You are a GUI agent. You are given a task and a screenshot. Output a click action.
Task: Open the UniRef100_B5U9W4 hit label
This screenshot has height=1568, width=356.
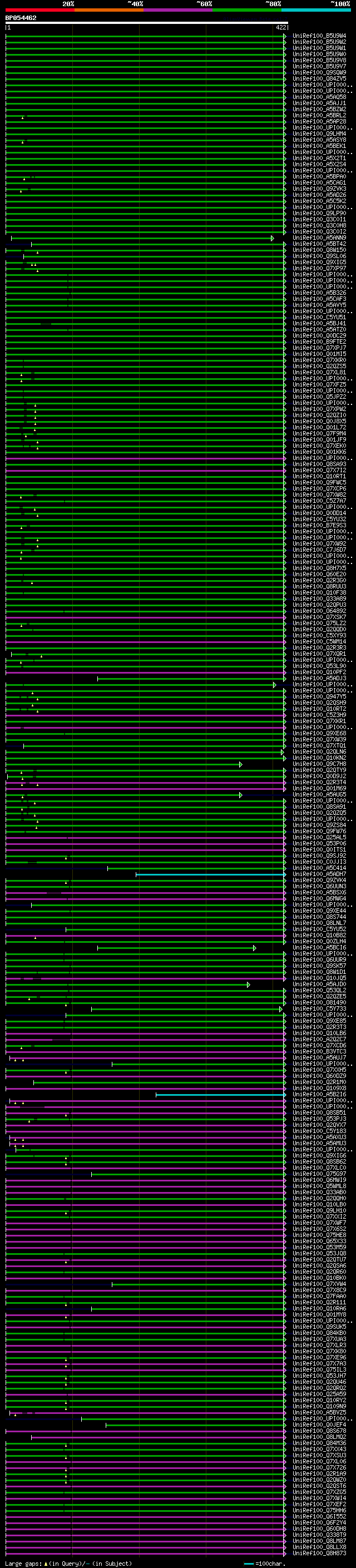point(319,36)
